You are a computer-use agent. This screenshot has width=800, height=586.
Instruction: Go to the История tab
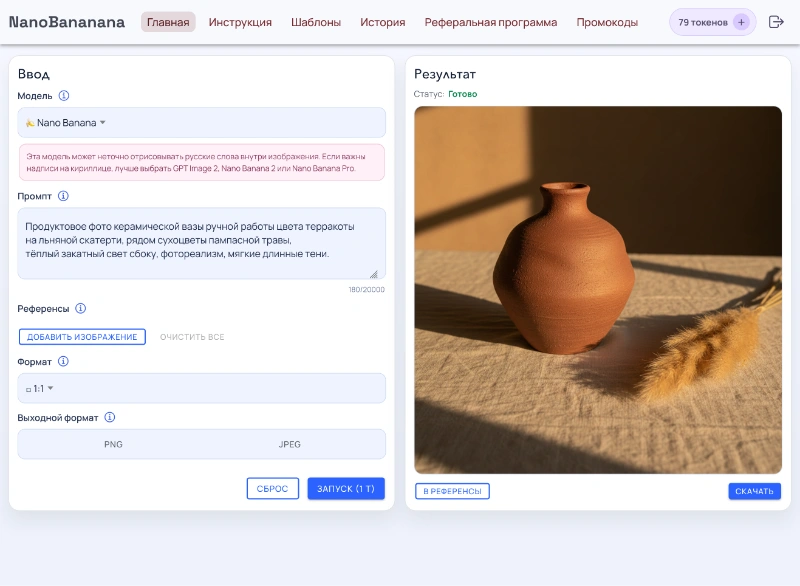pyautogui.click(x=383, y=22)
